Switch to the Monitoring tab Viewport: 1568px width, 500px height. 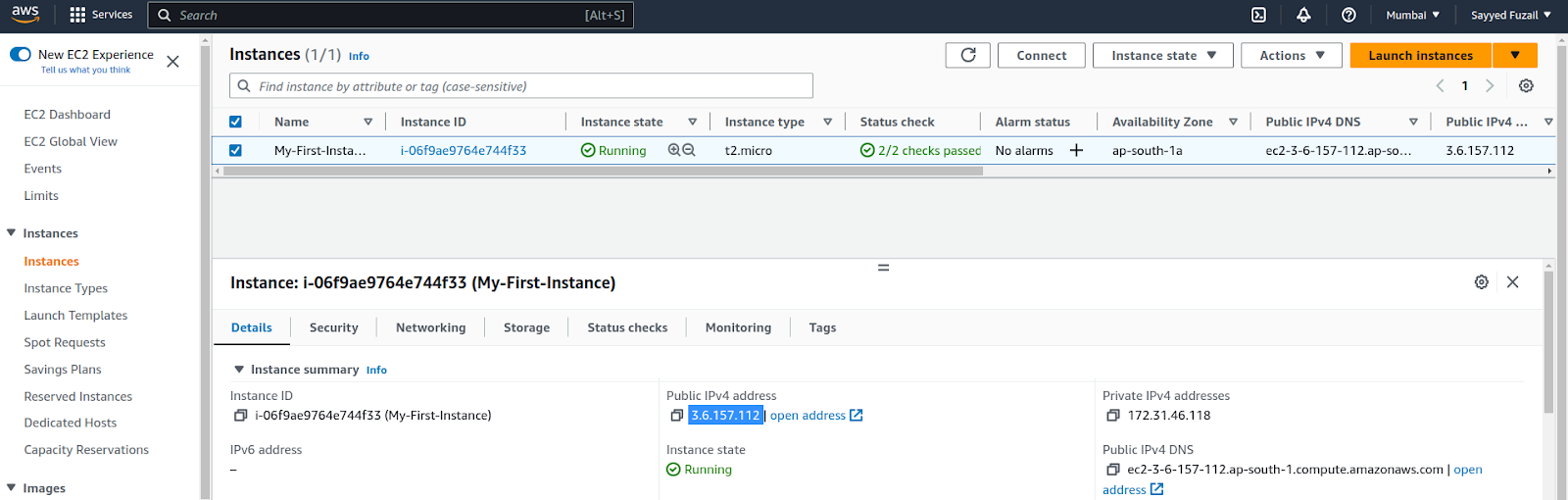738,327
